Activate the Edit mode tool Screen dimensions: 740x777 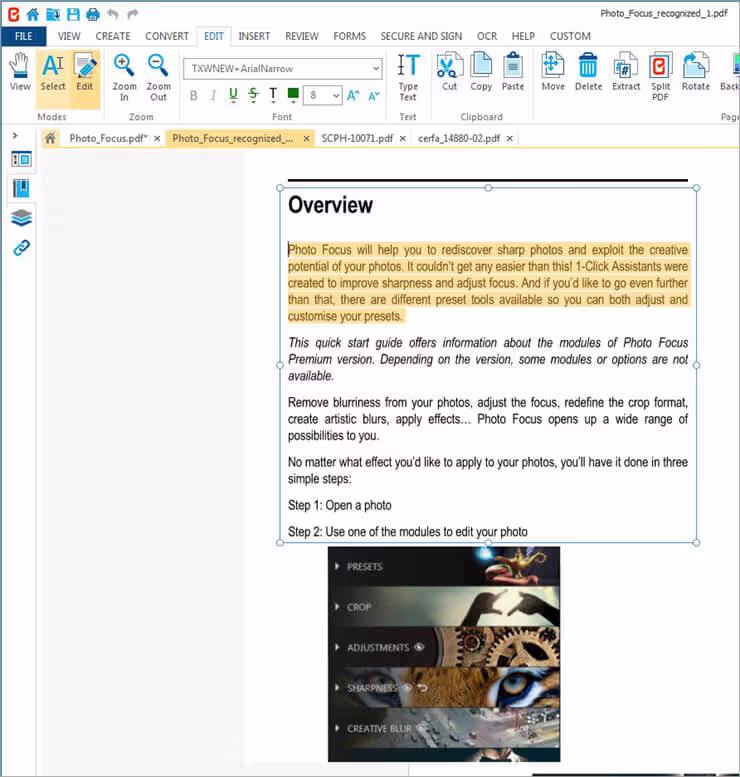pos(85,72)
